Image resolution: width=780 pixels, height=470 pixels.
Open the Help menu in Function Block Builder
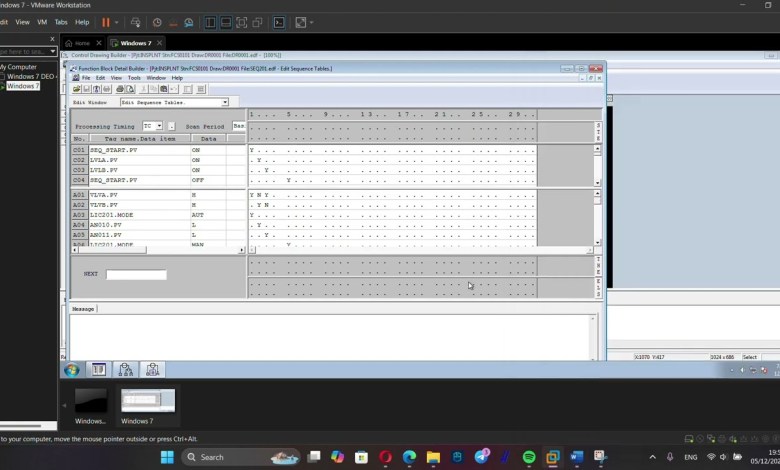(177, 78)
